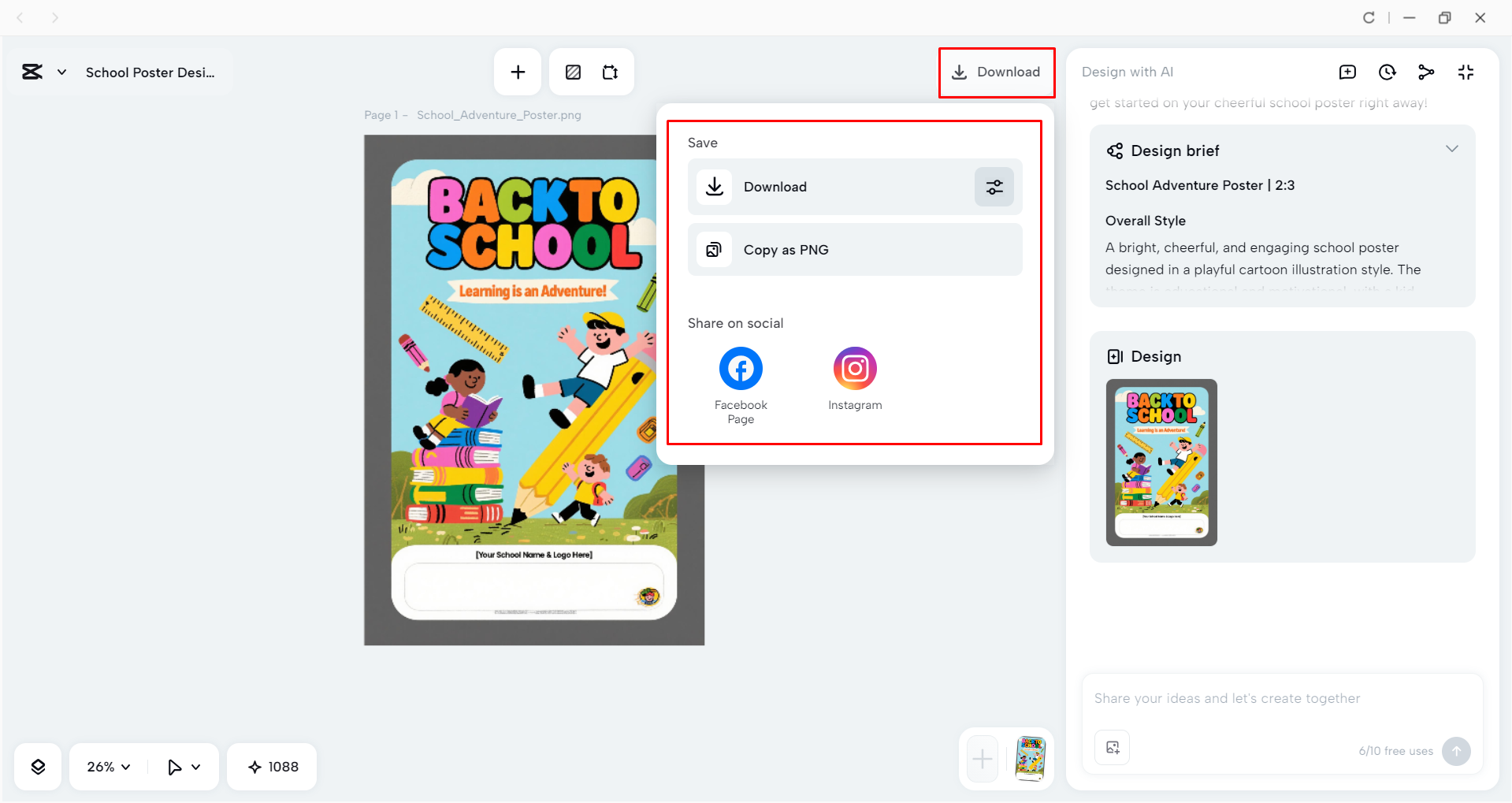1512x803 pixels.
Task: Click the Copy as PNG icon
Action: coord(714,249)
